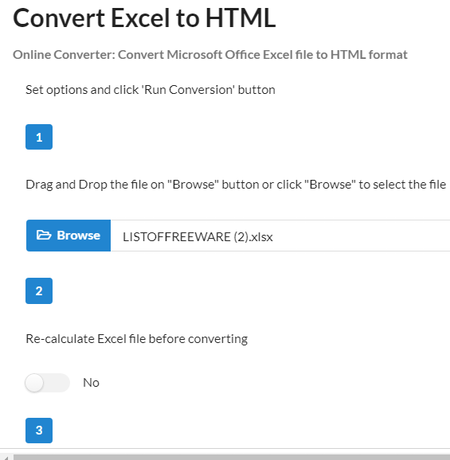Click 'Re-calculate Excel file before converting' label
Viewport: 450px width, 460px height.
pos(137,339)
